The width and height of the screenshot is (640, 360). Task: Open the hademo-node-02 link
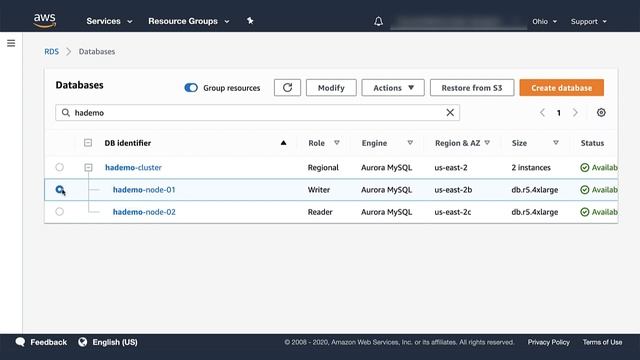pyautogui.click(x=144, y=212)
